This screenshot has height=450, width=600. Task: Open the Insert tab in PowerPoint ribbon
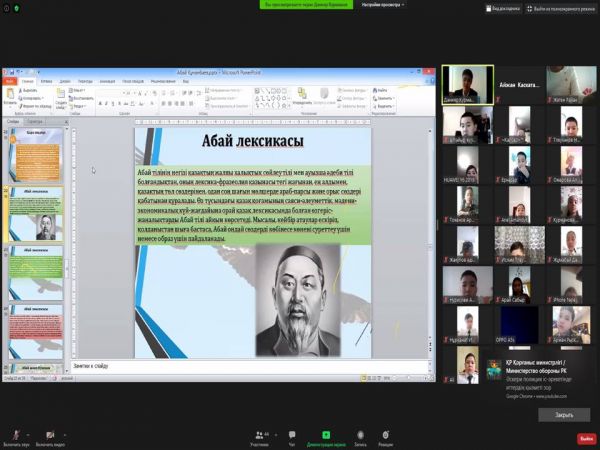[x=47, y=82]
